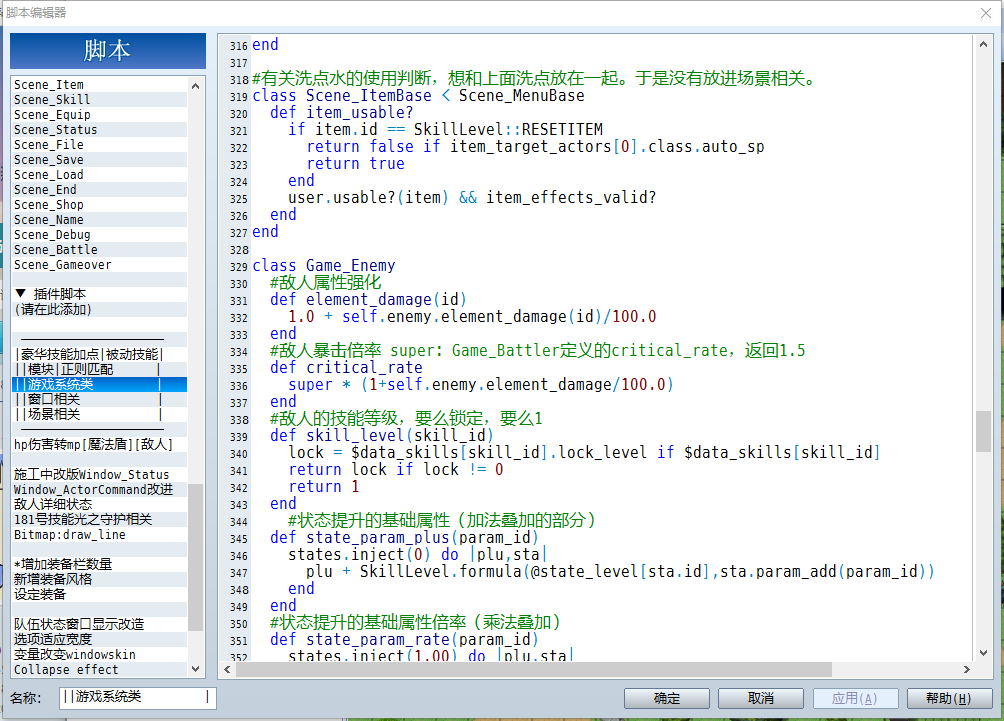Select Scene_Debug script
Screen dimensions: 1004x721
click(x=99, y=234)
